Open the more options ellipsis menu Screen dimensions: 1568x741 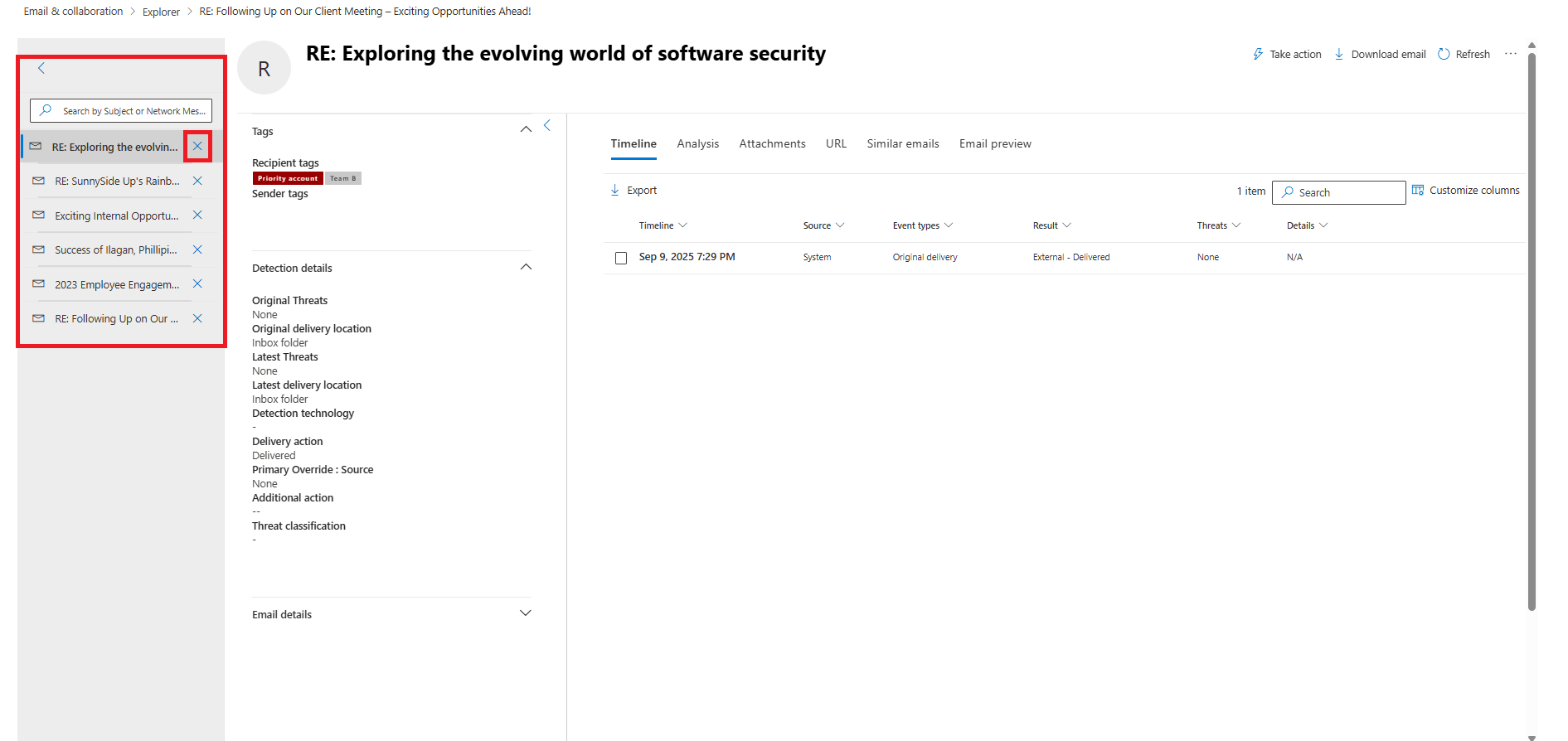(x=1511, y=54)
